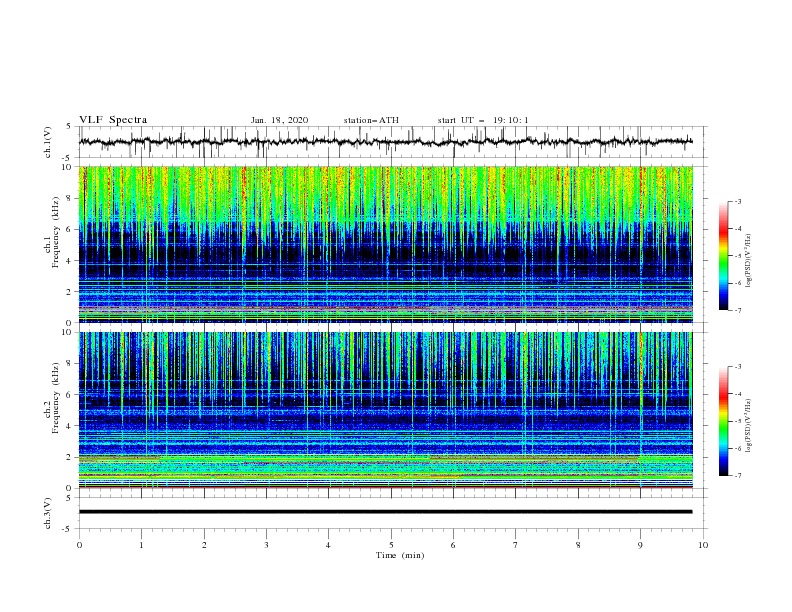Click the 'Time (min)' axis label

(400, 555)
